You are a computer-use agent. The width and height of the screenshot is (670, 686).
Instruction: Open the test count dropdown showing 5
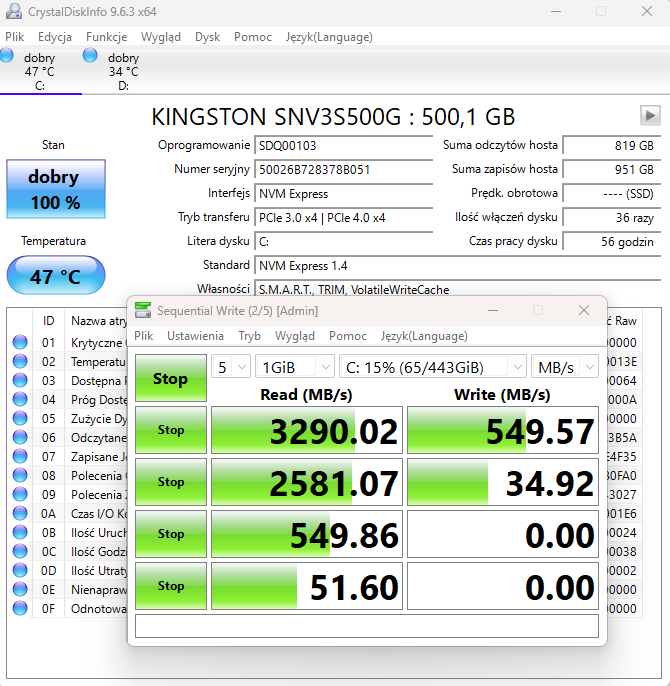[231, 366]
